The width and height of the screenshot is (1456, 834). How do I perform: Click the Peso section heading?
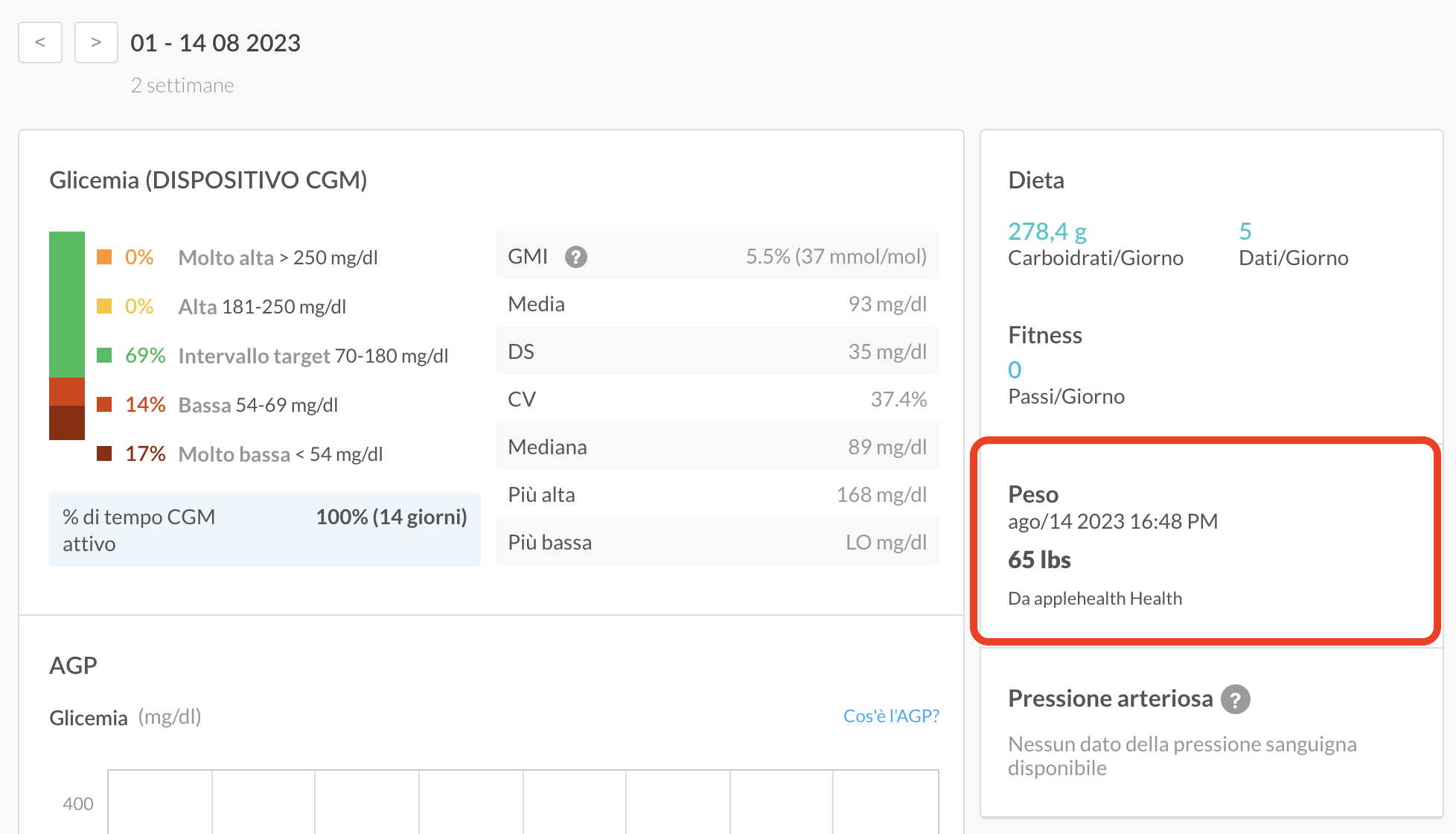tap(1033, 494)
